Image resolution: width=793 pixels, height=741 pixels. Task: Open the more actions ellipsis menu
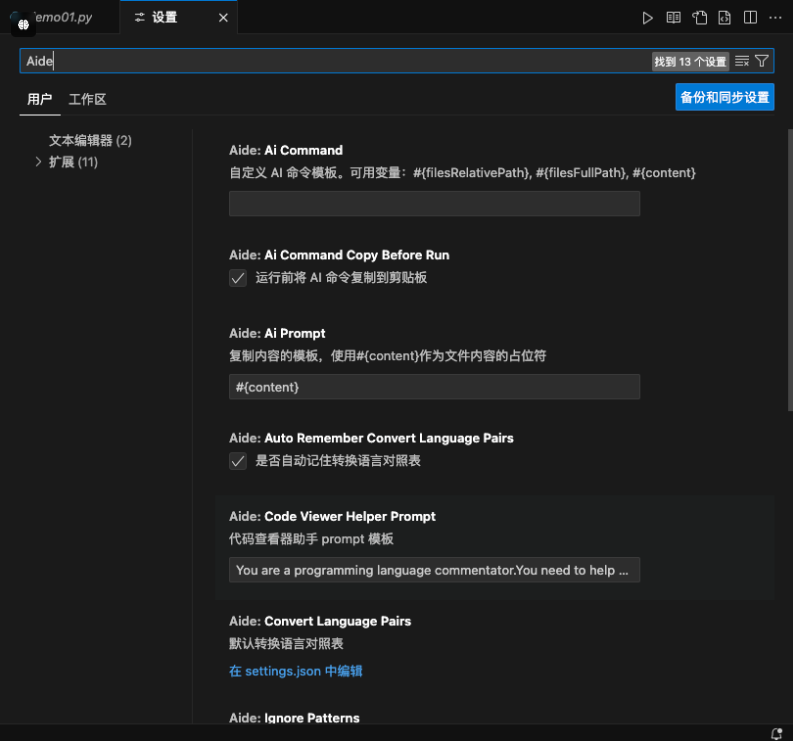point(775,18)
